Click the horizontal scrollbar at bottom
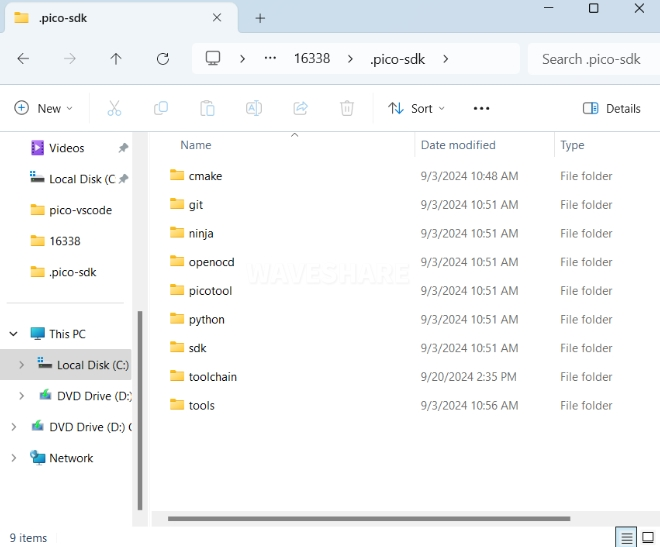This screenshot has width=660, height=547. point(368,519)
